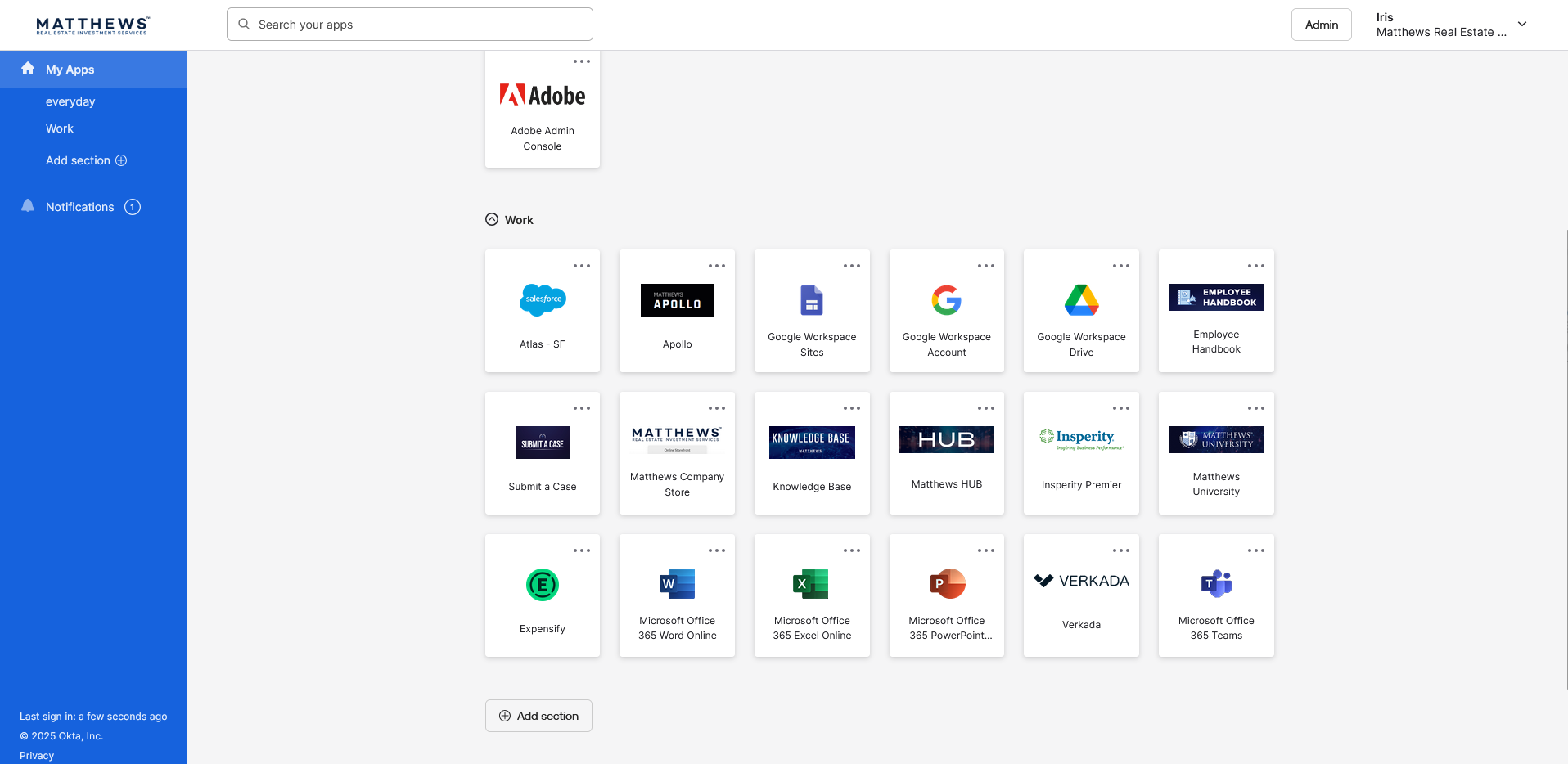Open the Submit a Case icon
The width and height of the screenshot is (1568, 764).
[x=543, y=443]
